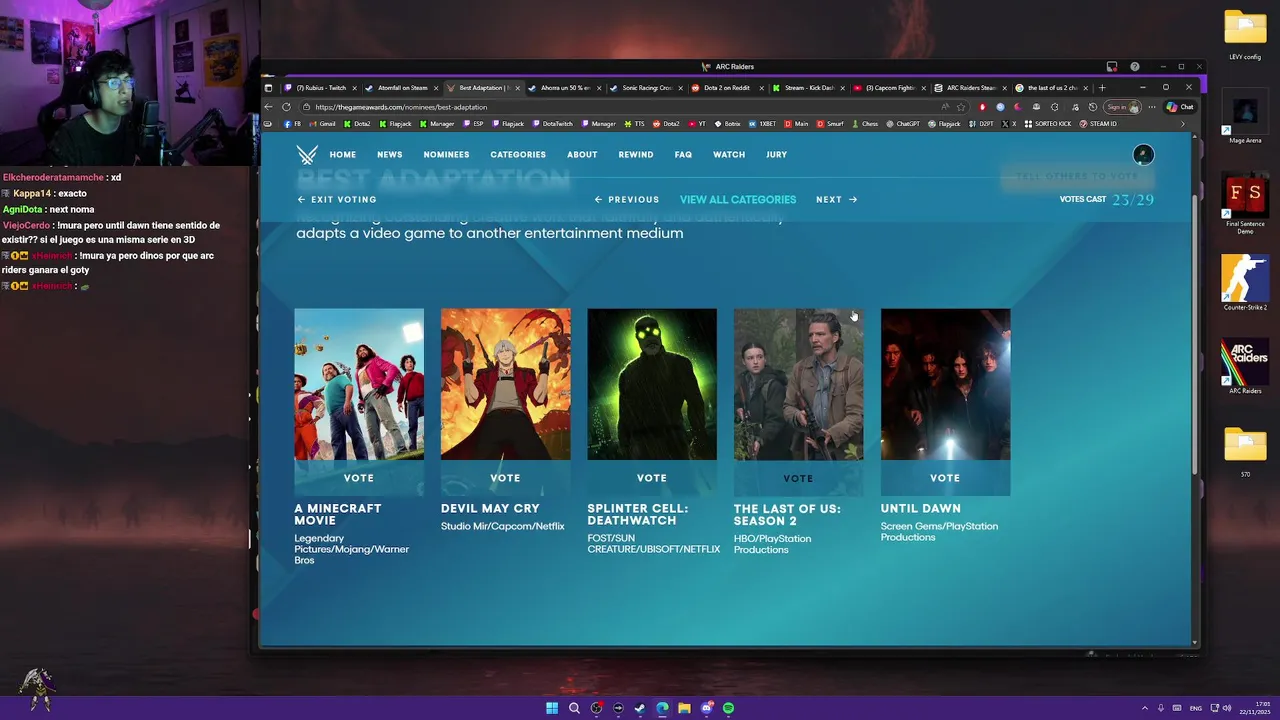Viewport: 1280px width, 720px height.
Task: Expand bookmarks bar overflow chevron
Action: 1183,124
